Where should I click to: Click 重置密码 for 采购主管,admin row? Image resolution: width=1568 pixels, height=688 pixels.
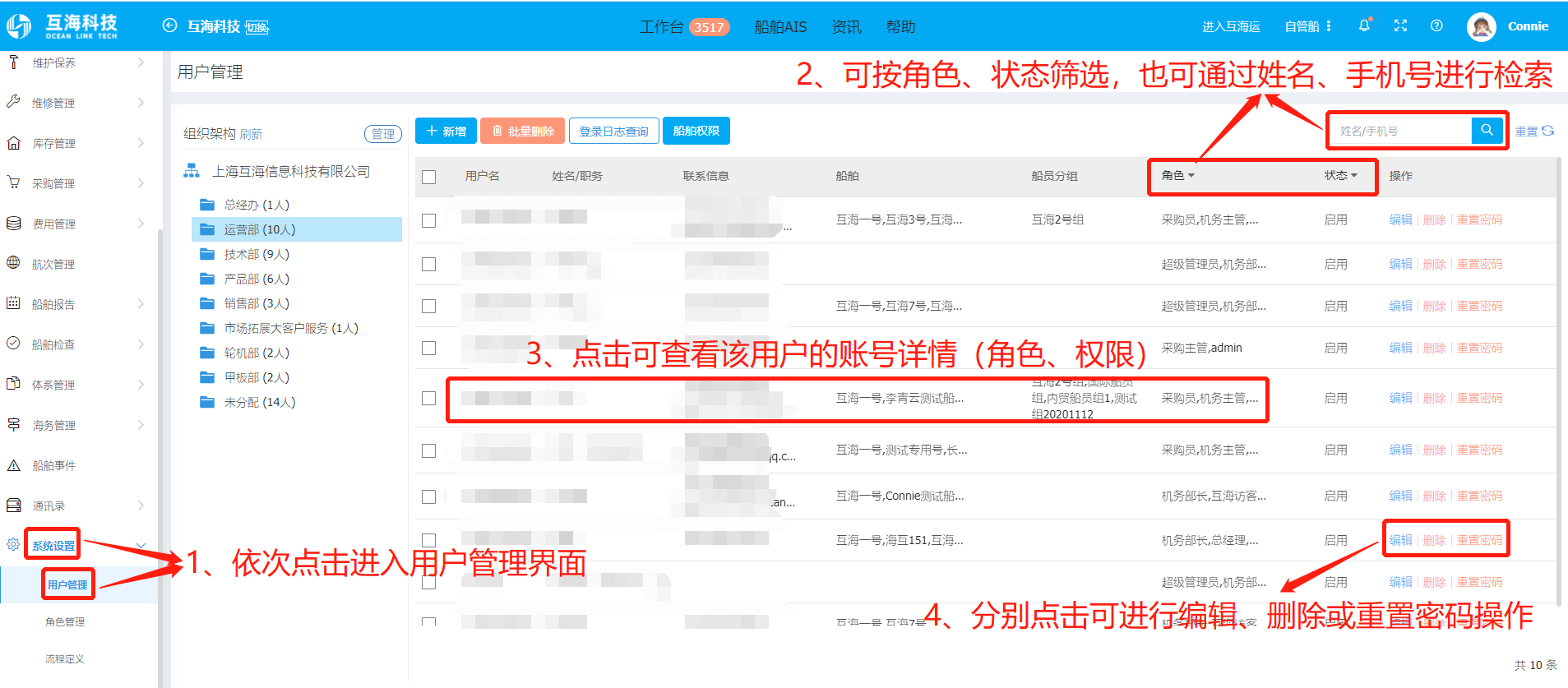click(1479, 348)
